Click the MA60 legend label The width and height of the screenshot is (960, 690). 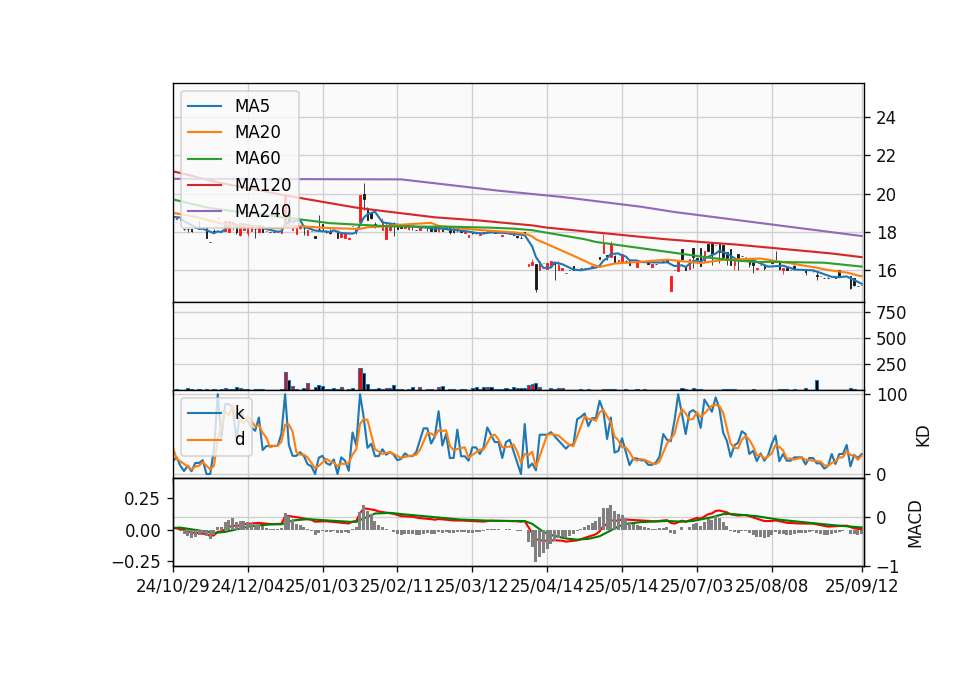pyautogui.click(x=257, y=158)
